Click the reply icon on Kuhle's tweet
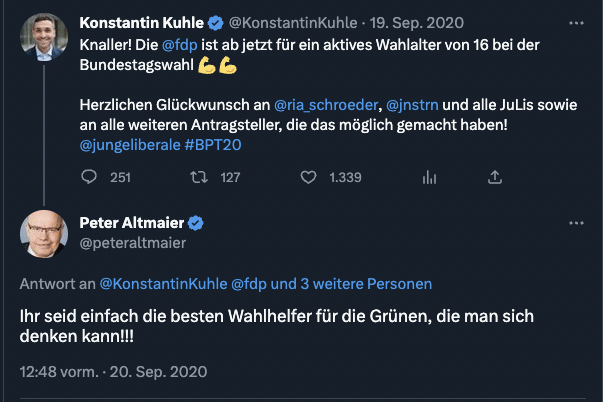 point(89,177)
